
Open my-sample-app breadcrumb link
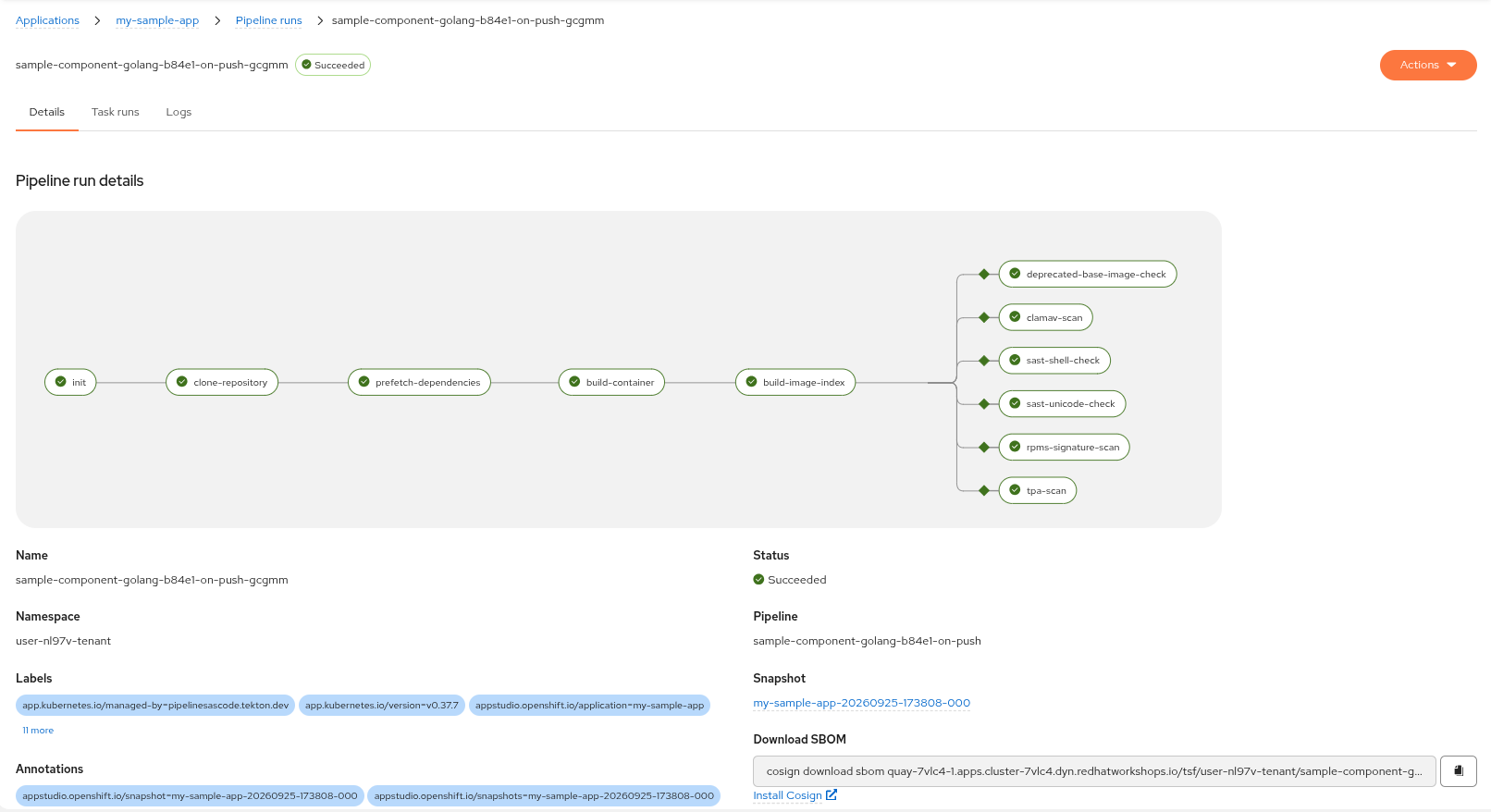pos(157,20)
